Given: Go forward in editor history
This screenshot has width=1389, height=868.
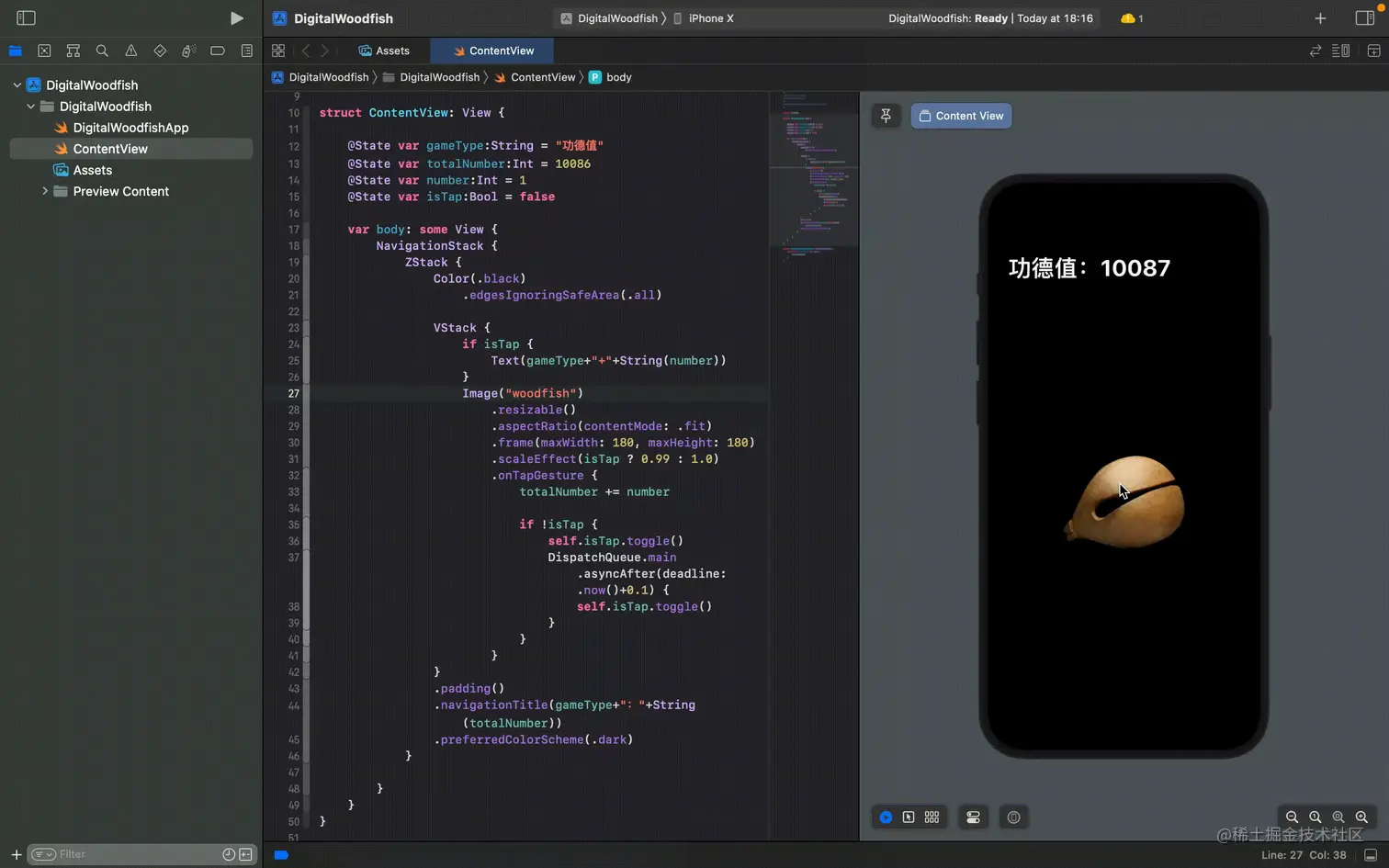Looking at the screenshot, I should (324, 51).
